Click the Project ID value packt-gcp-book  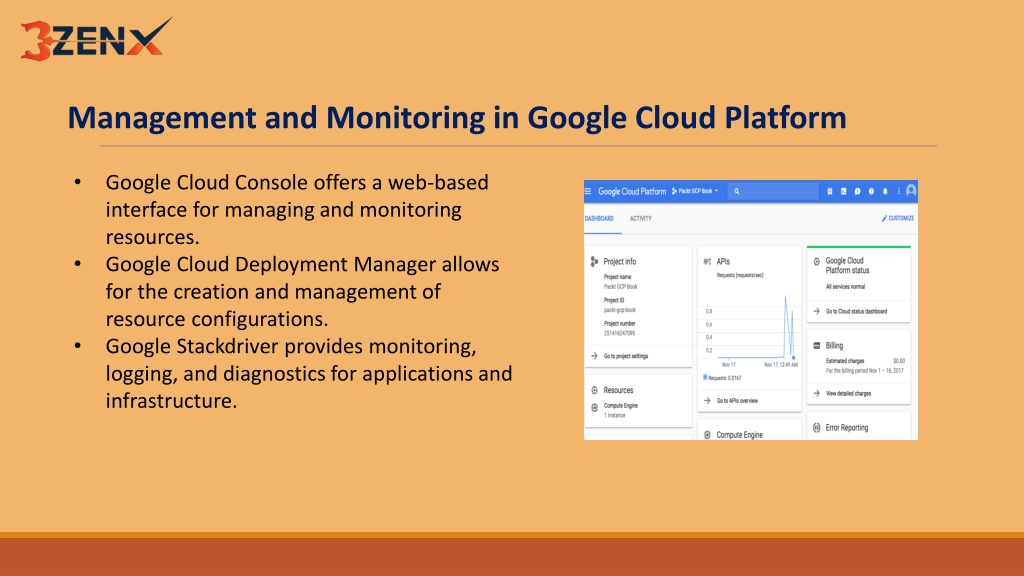(x=620, y=310)
